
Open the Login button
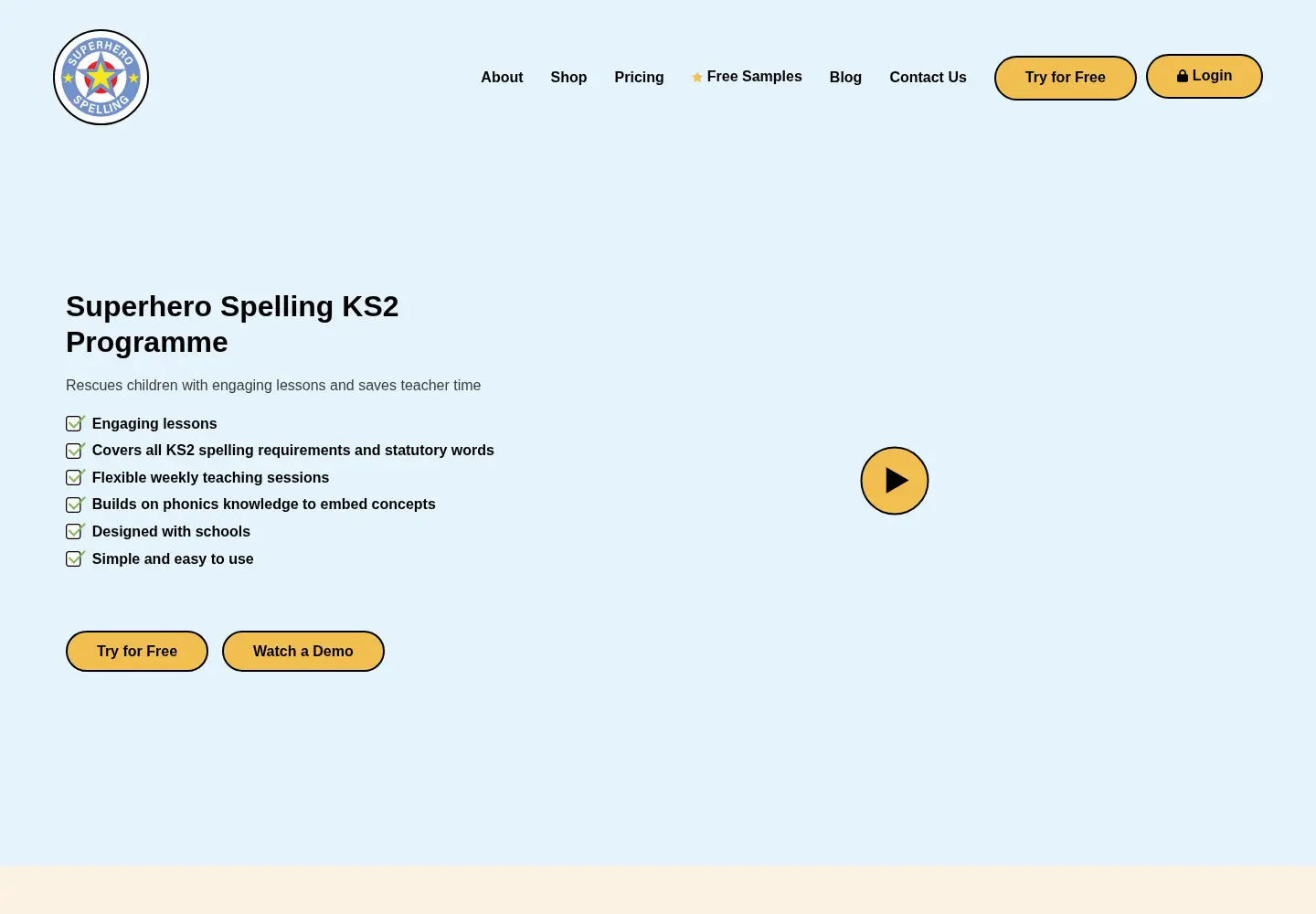tap(1205, 76)
